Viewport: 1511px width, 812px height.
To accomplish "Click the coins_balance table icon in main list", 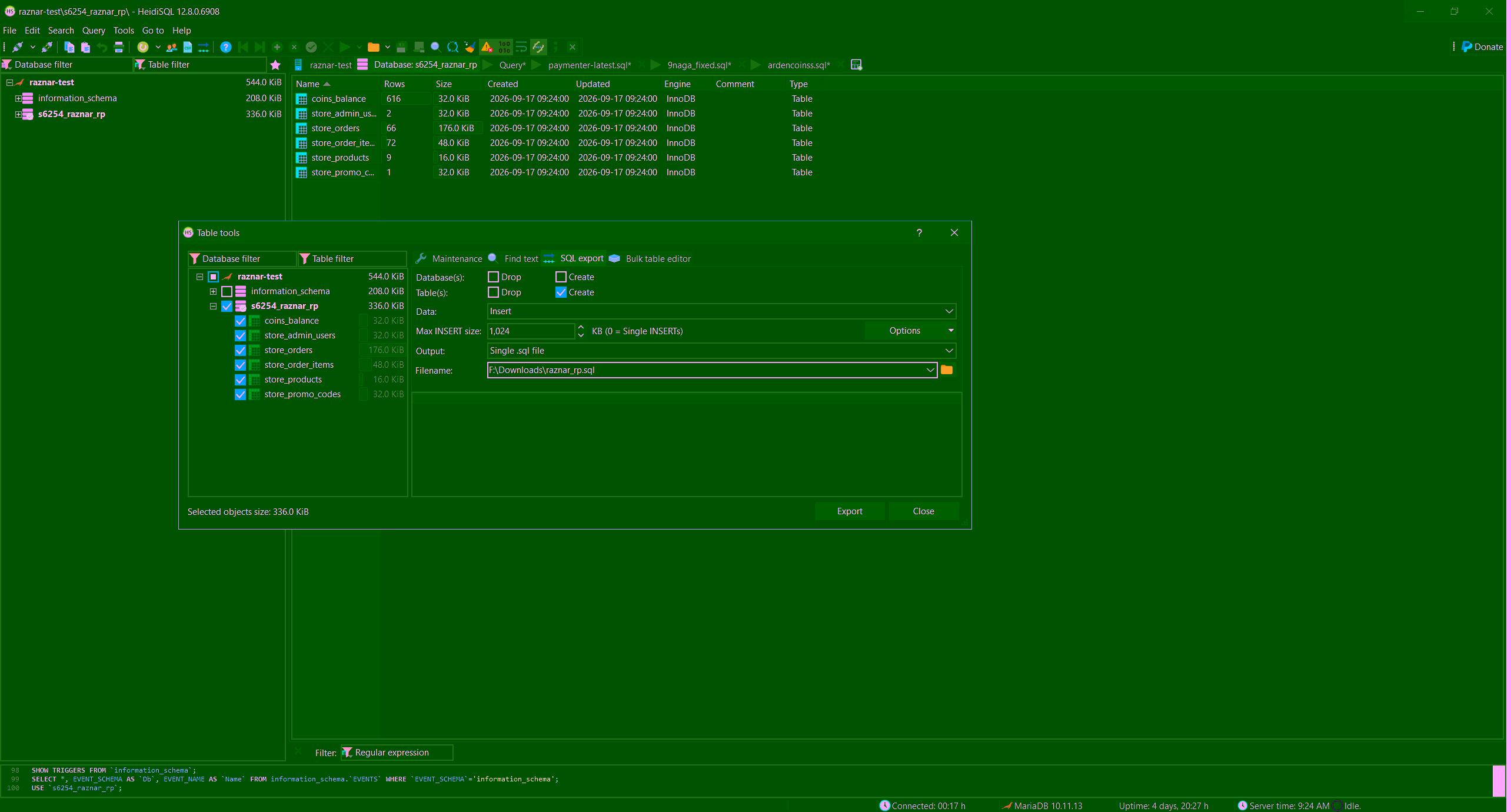I will tap(302, 99).
